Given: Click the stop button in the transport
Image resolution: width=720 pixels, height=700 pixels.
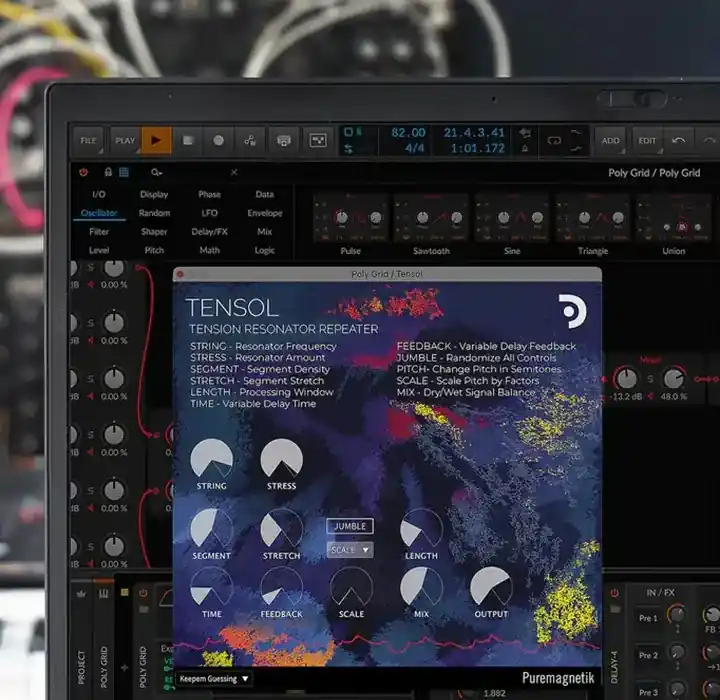Looking at the screenshot, I should [188, 140].
